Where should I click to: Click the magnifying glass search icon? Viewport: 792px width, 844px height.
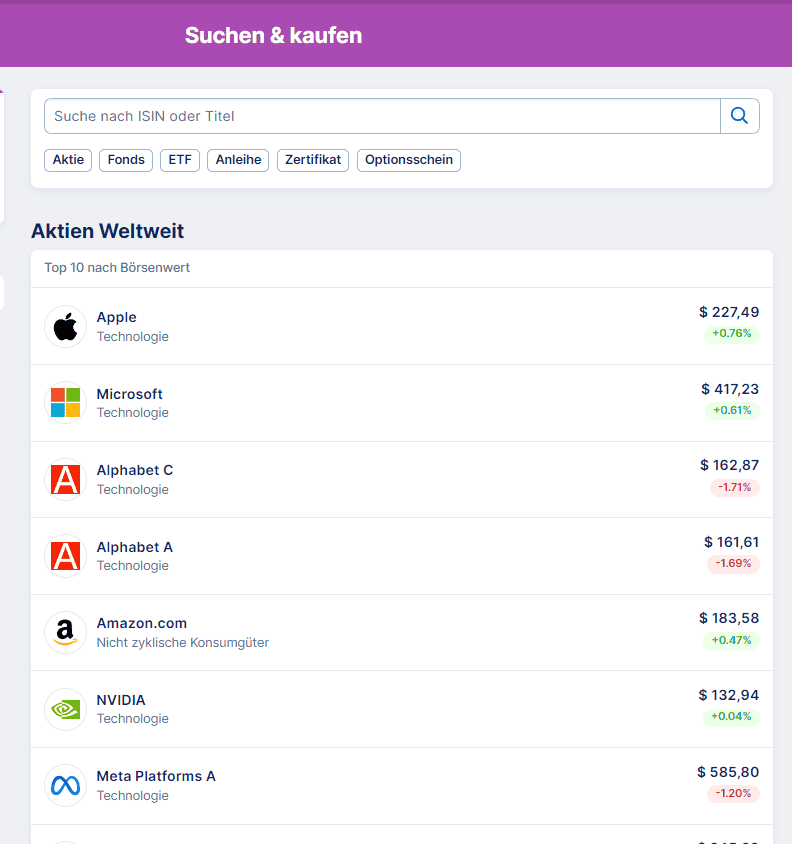point(739,116)
